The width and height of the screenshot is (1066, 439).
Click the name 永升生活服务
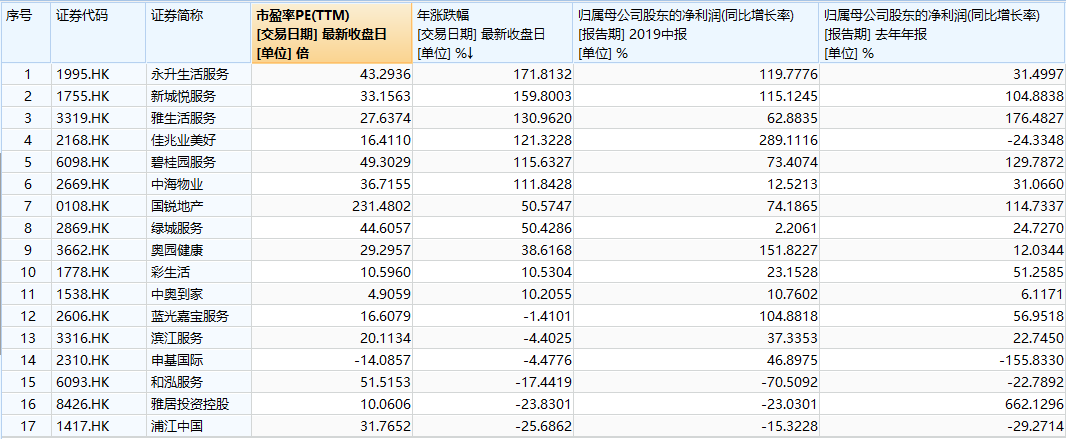click(x=190, y=75)
